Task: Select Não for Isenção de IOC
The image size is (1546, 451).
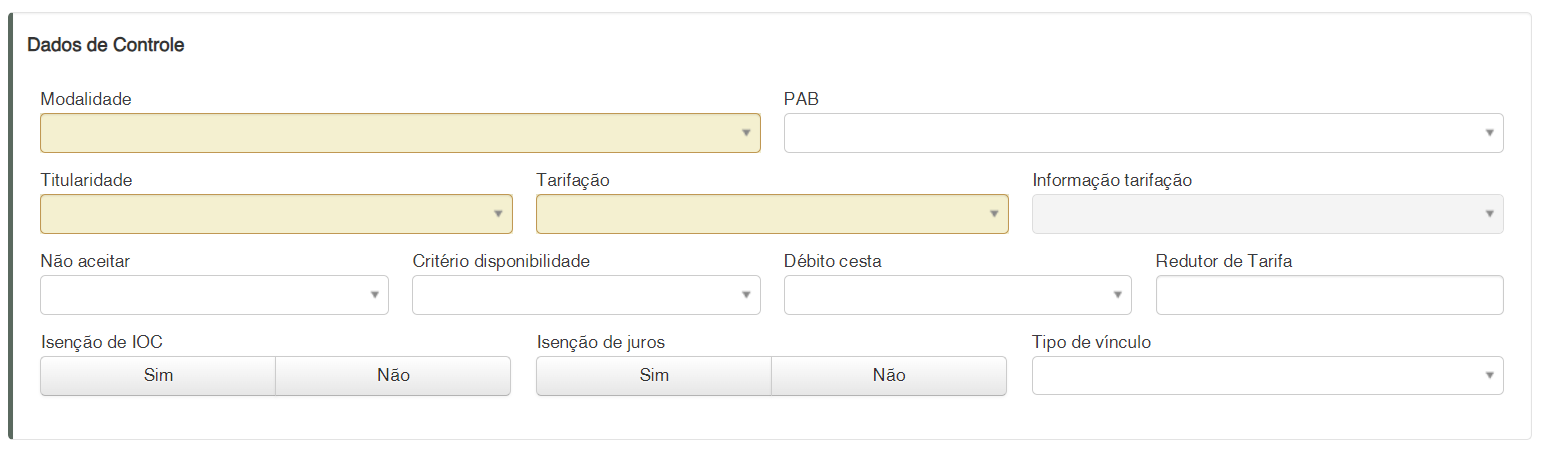Action: click(393, 376)
